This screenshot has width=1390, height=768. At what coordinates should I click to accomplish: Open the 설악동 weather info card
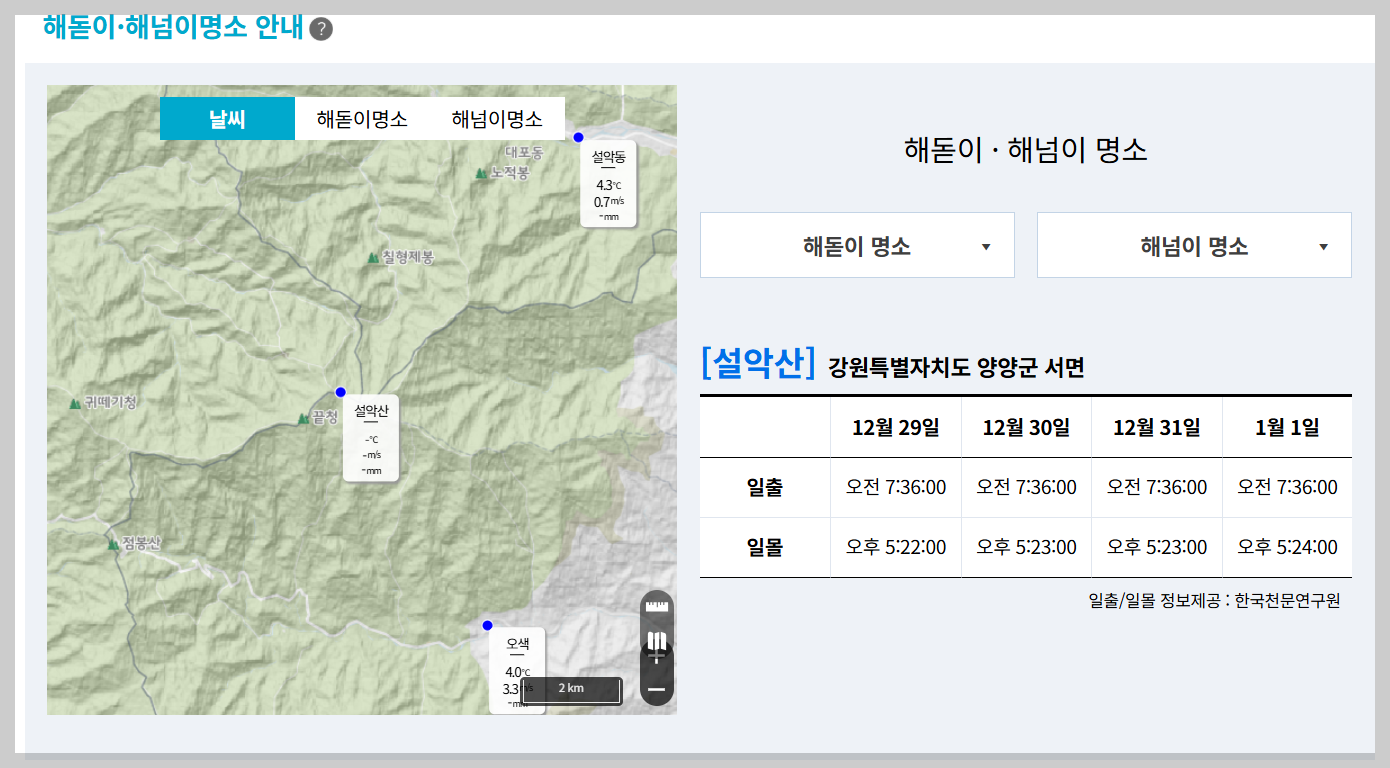608,184
